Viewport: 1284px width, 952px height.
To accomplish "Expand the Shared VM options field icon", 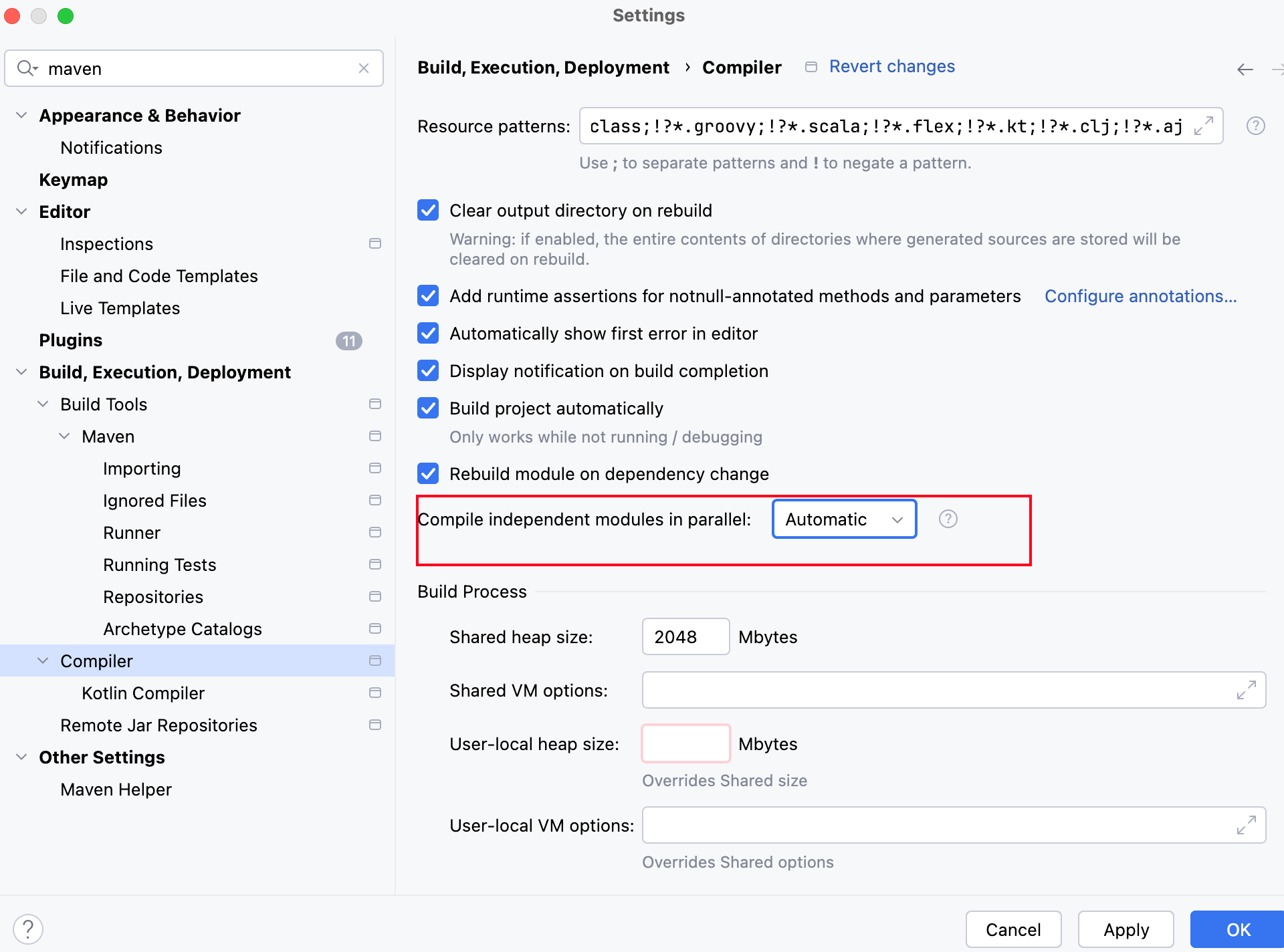I will tap(1246, 690).
